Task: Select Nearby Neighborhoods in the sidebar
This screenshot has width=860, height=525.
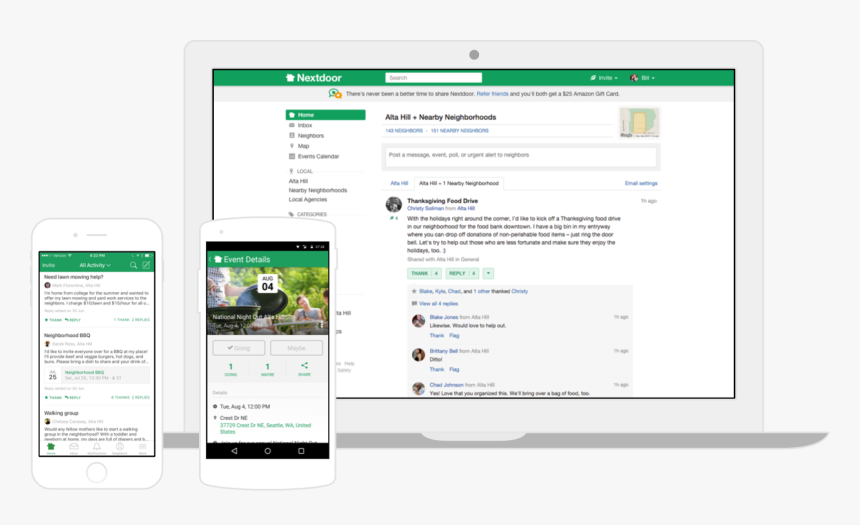Action: click(318, 190)
